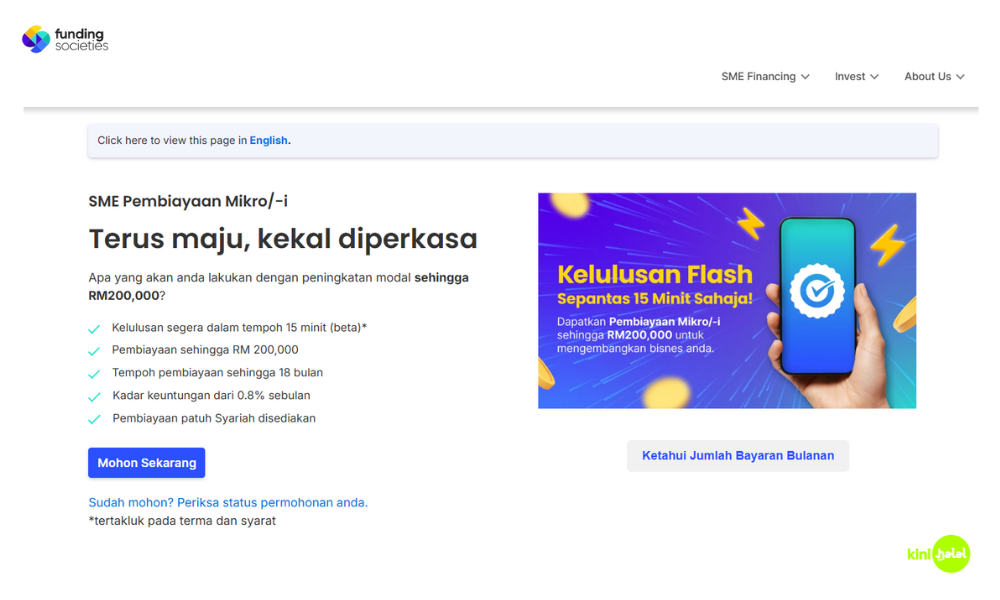The image size is (1000, 600).
Task: Expand the Invest dropdown arrow
Action: pyautogui.click(x=874, y=77)
